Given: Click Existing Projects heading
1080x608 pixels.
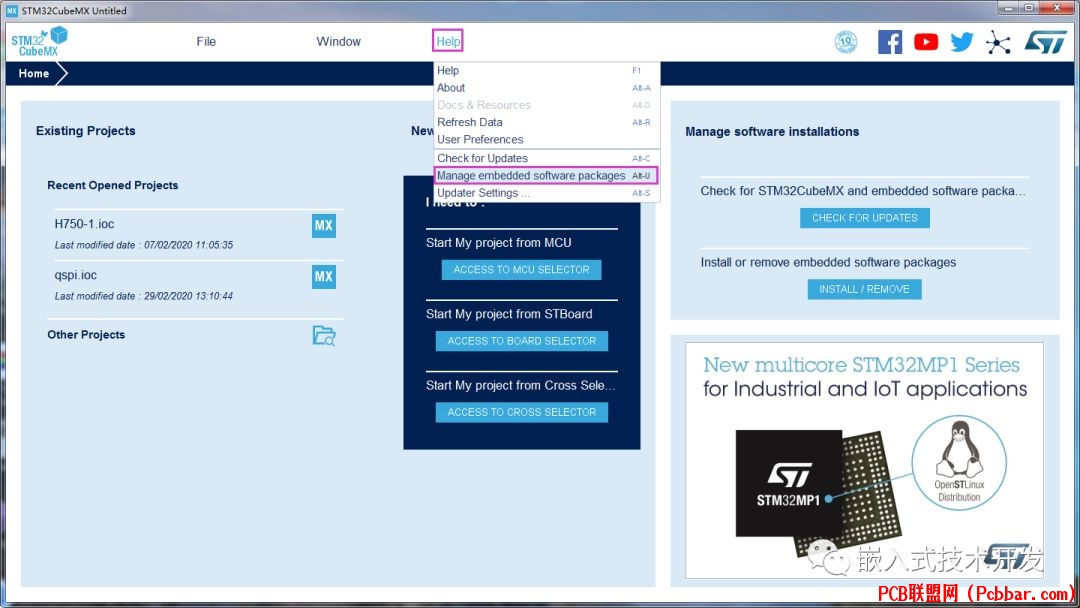Looking at the screenshot, I should coord(85,131).
